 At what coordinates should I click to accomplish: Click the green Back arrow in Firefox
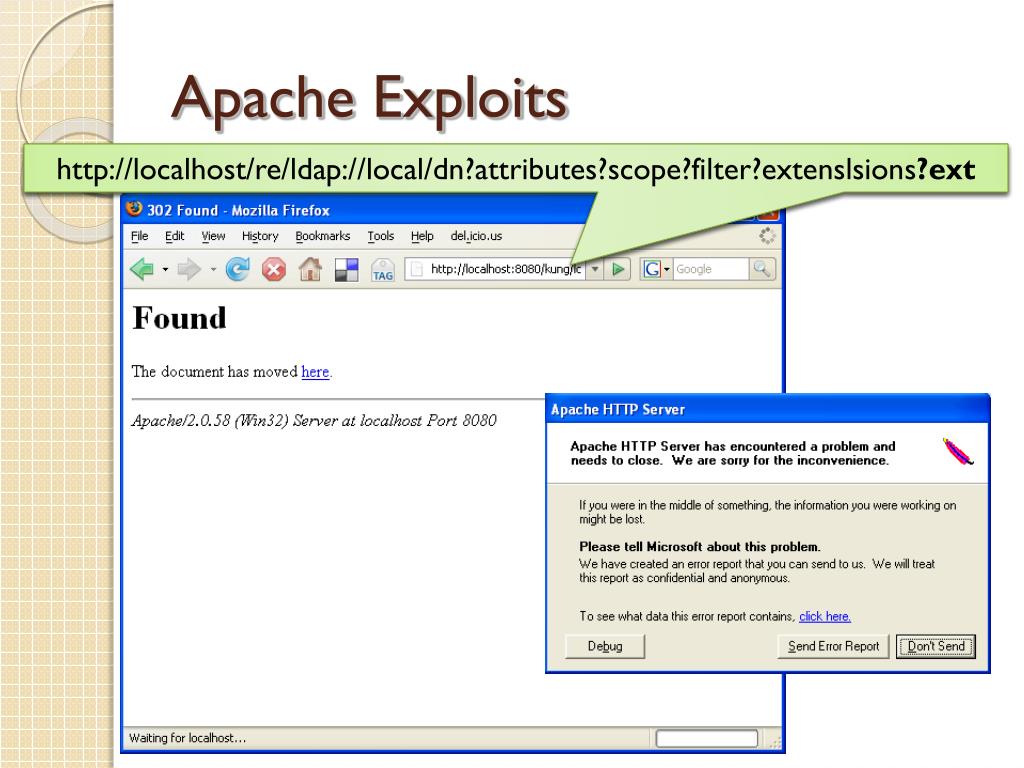point(142,269)
